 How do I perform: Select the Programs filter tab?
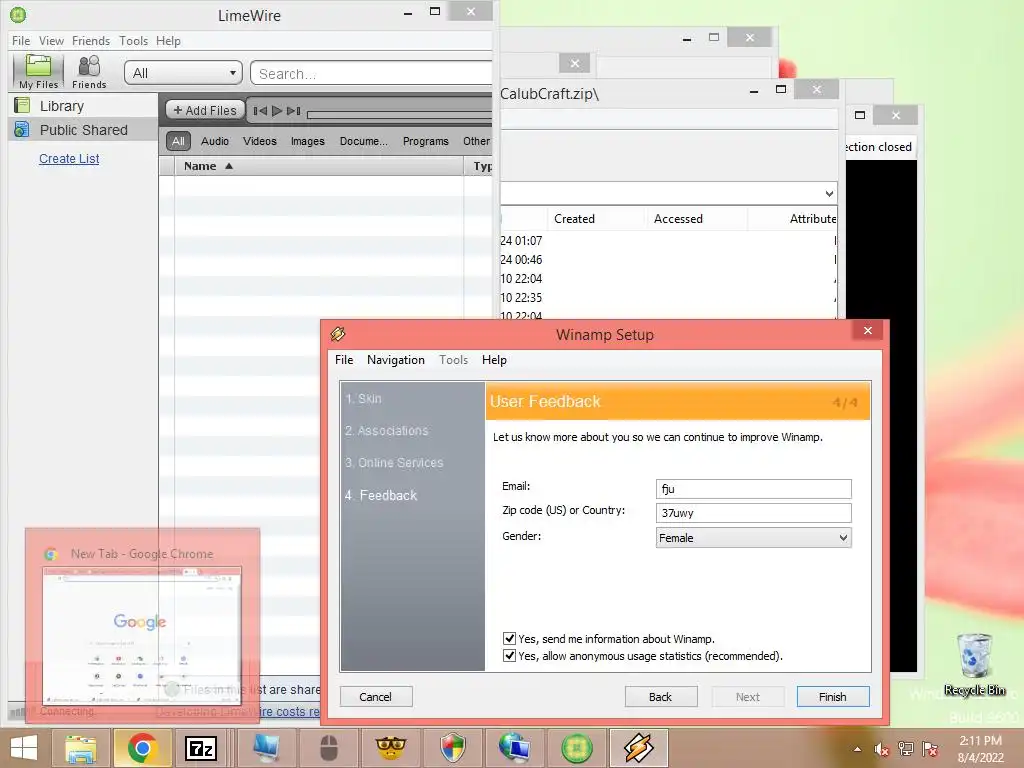(426, 141)
